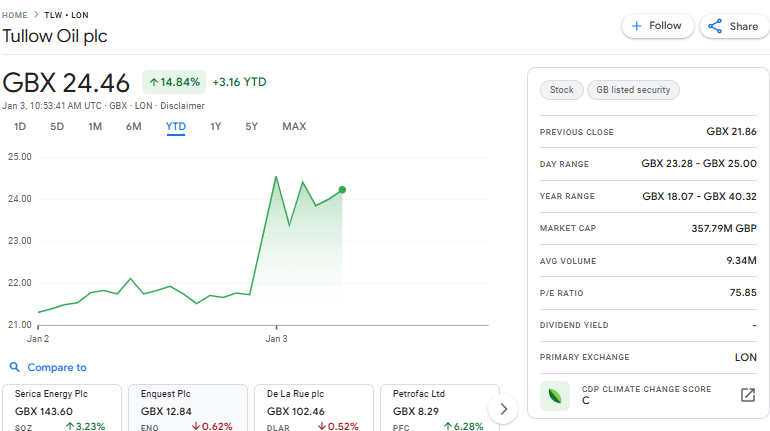Click the Share button
Image resolution: width=770 pixels, height=431 pixels.
[735, 26]
